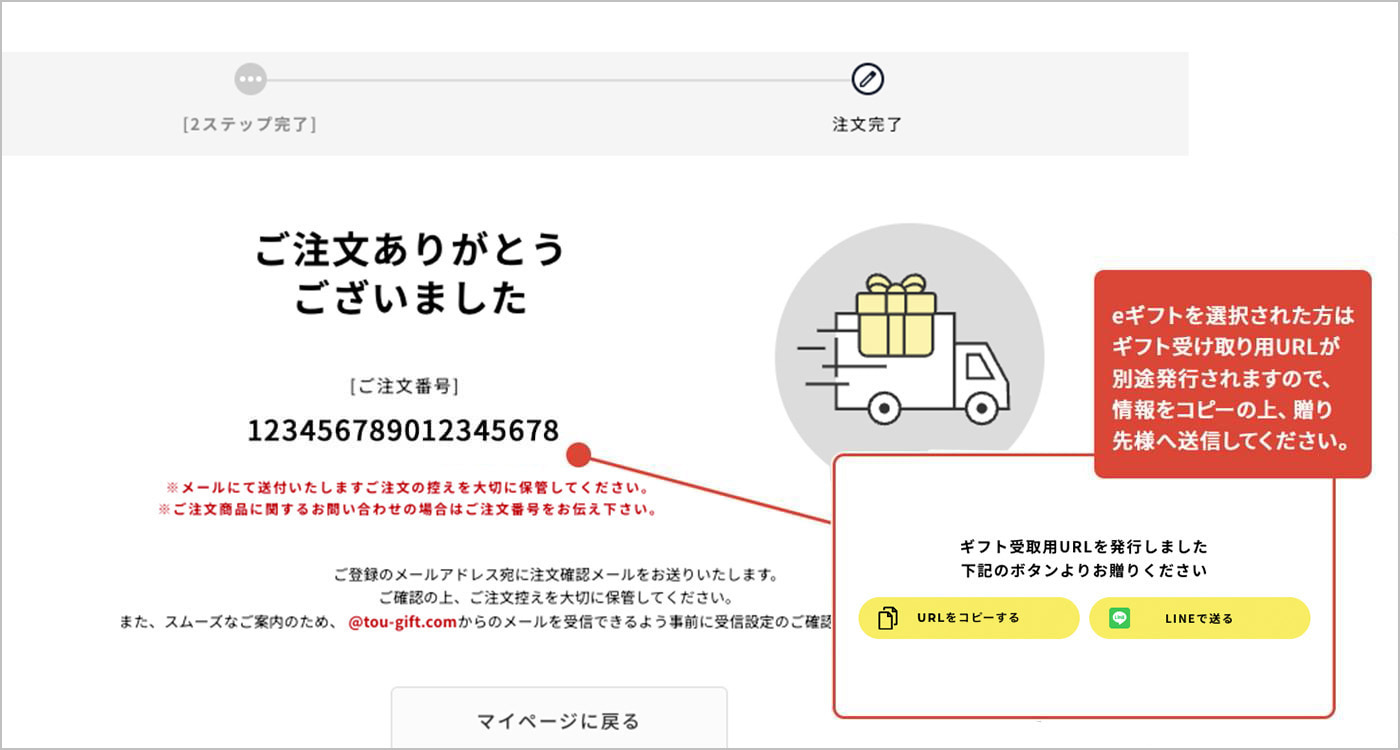
Task: Click the [ご注文番号] label
Action: pos(405,386)
